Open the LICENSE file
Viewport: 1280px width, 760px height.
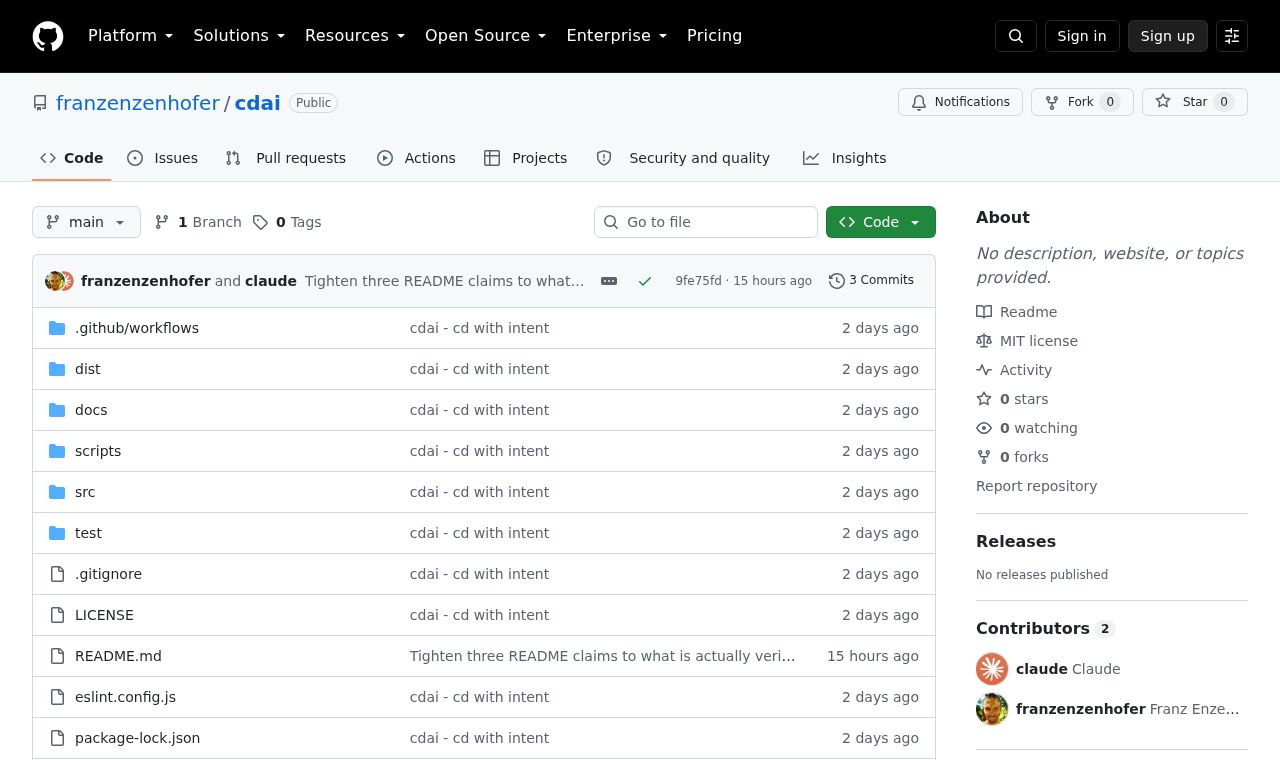coord(104,615)
